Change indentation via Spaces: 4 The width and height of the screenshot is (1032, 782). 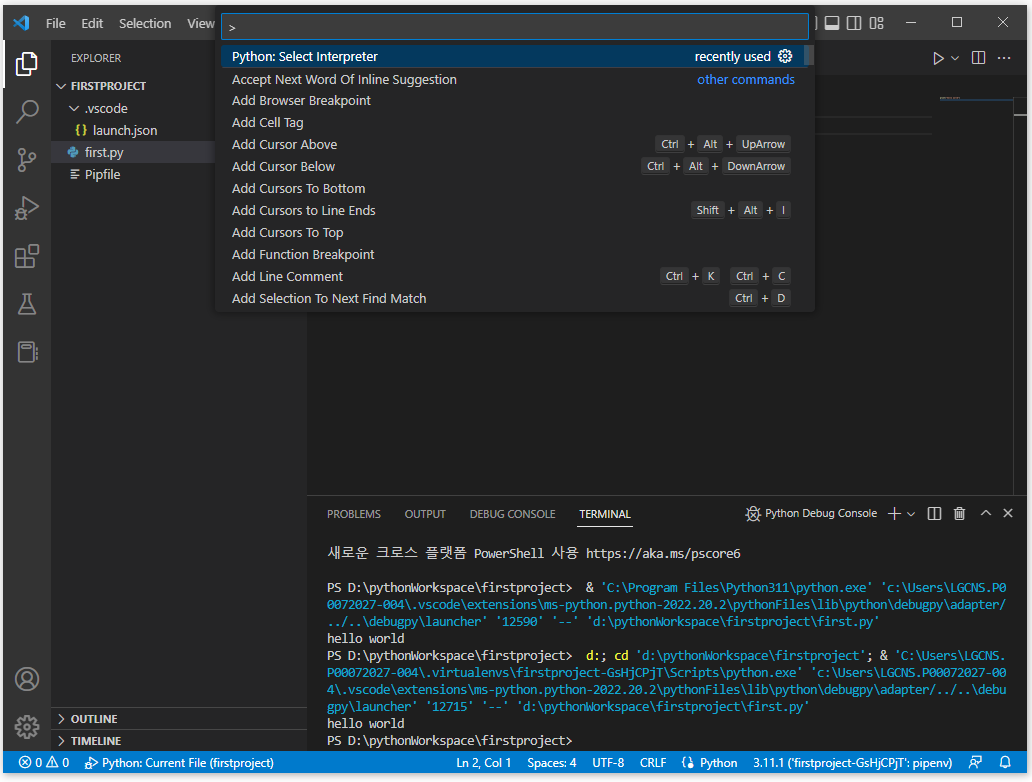(552, 762)
